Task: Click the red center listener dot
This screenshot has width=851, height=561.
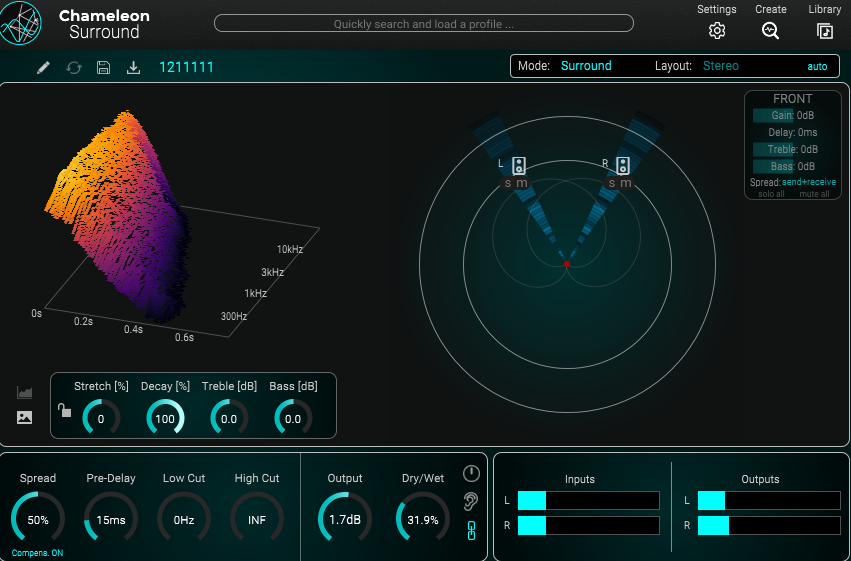Action: coord(567,264)
